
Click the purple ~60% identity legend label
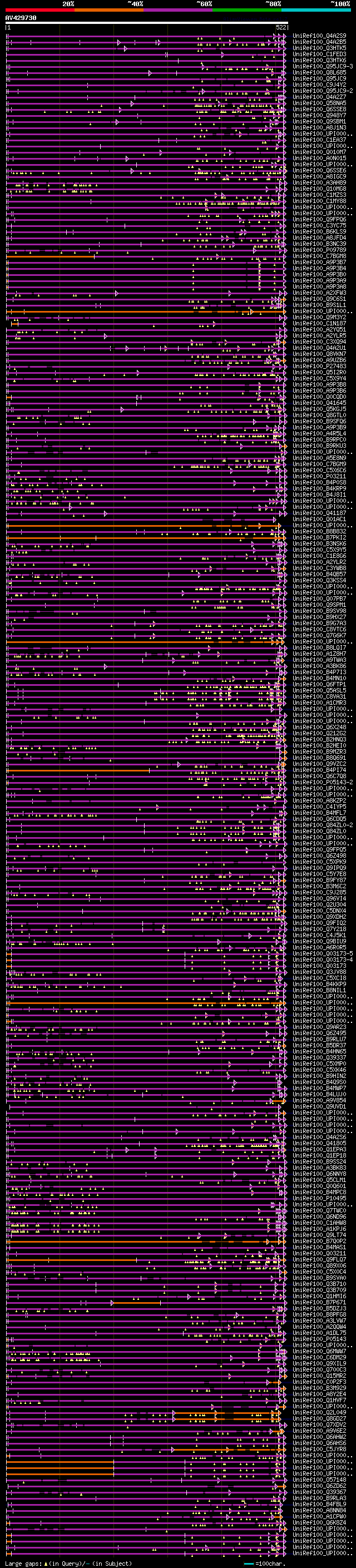click(x=204, y=4)
